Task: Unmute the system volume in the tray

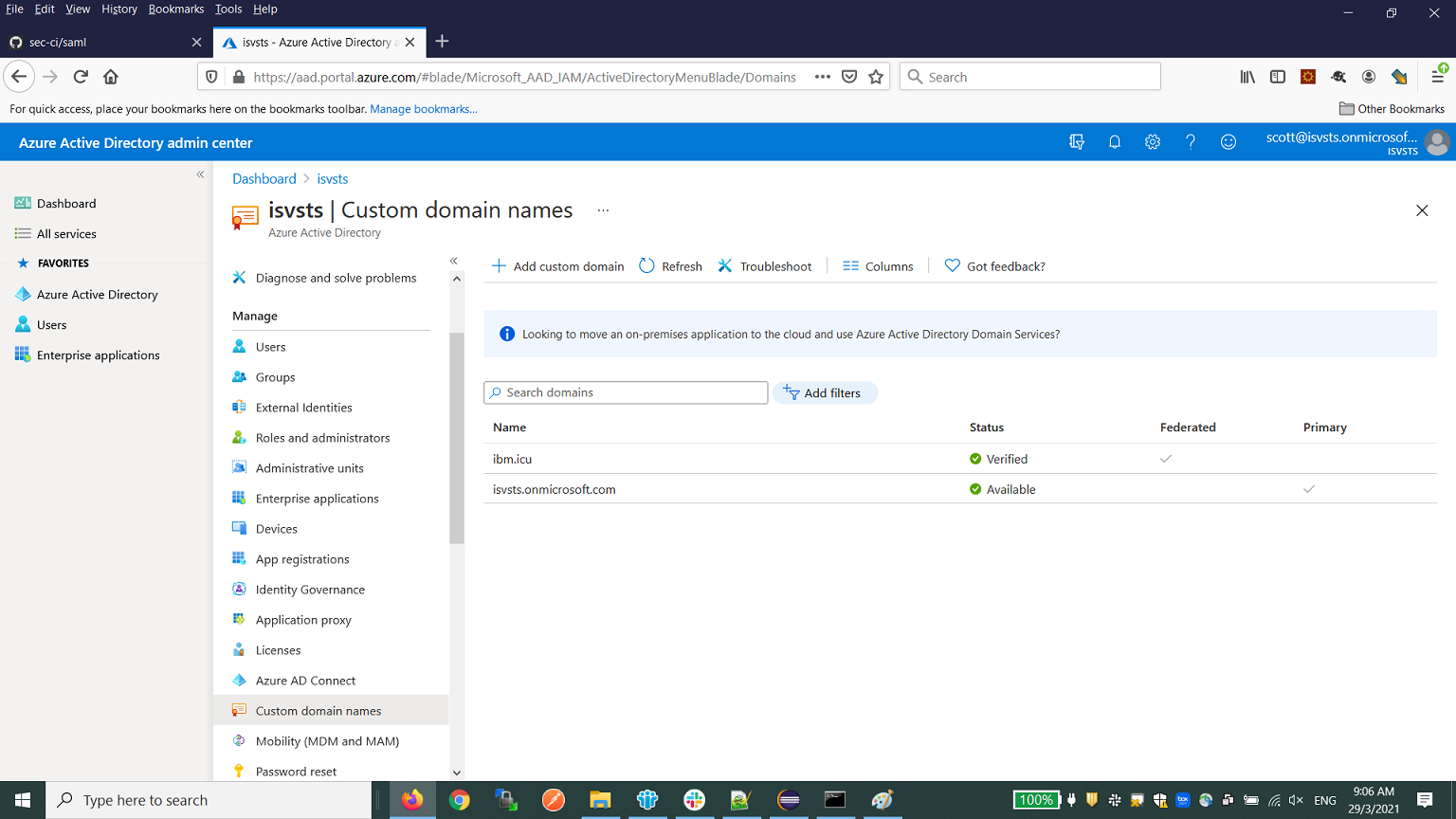Action: (x=1295, y=799)
